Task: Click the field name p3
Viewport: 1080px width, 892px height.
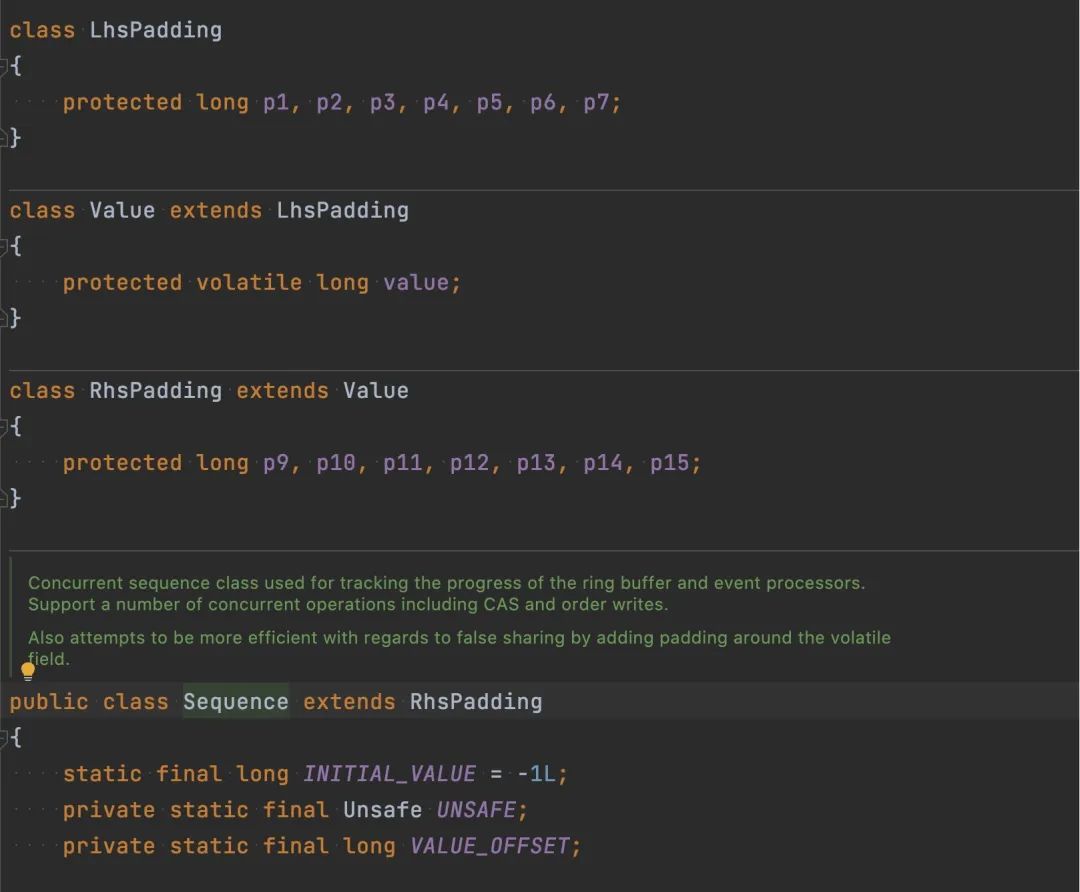Action: click(x=383, y=103)
